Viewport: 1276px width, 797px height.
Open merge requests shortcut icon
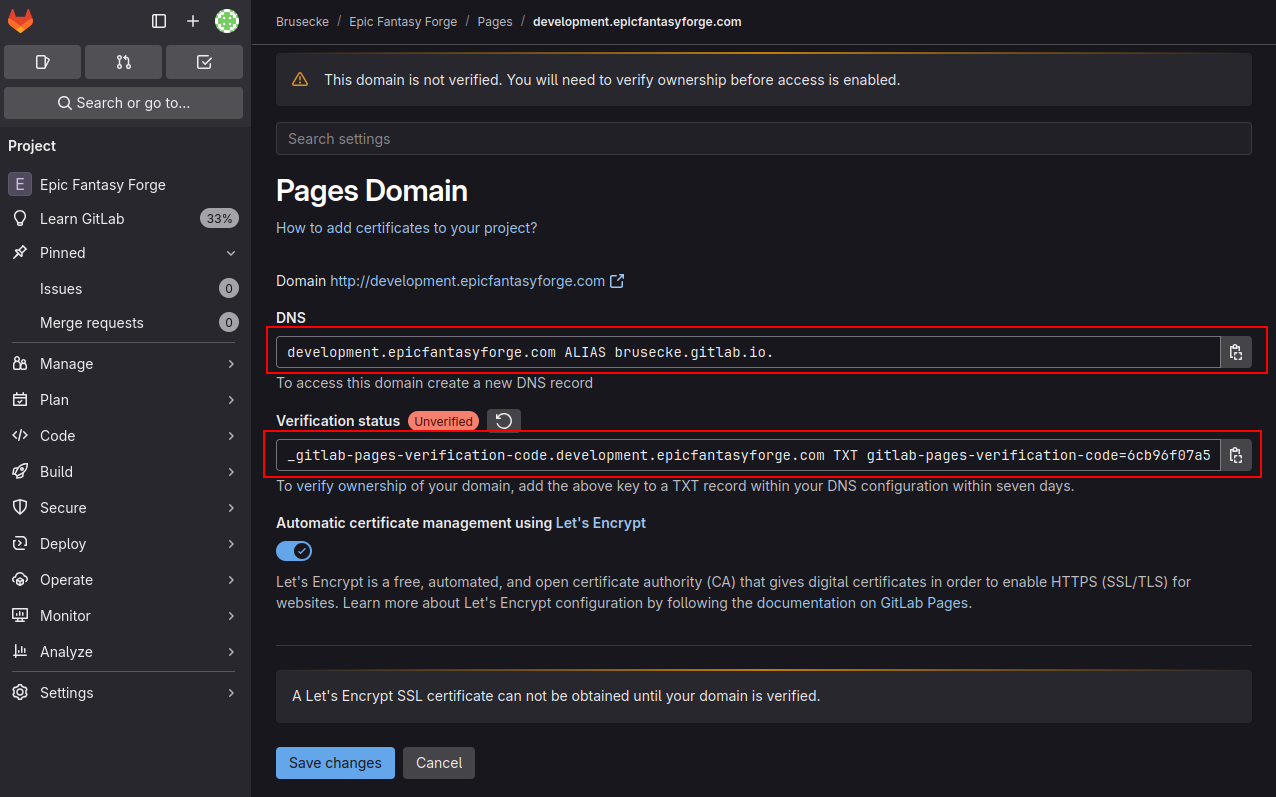(123, 62)
